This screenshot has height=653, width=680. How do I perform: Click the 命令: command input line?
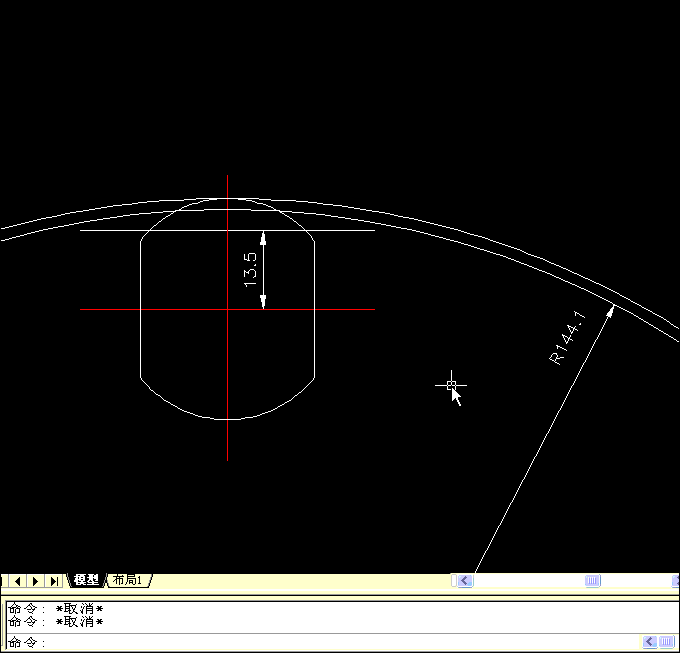click(x=323, y=642)
